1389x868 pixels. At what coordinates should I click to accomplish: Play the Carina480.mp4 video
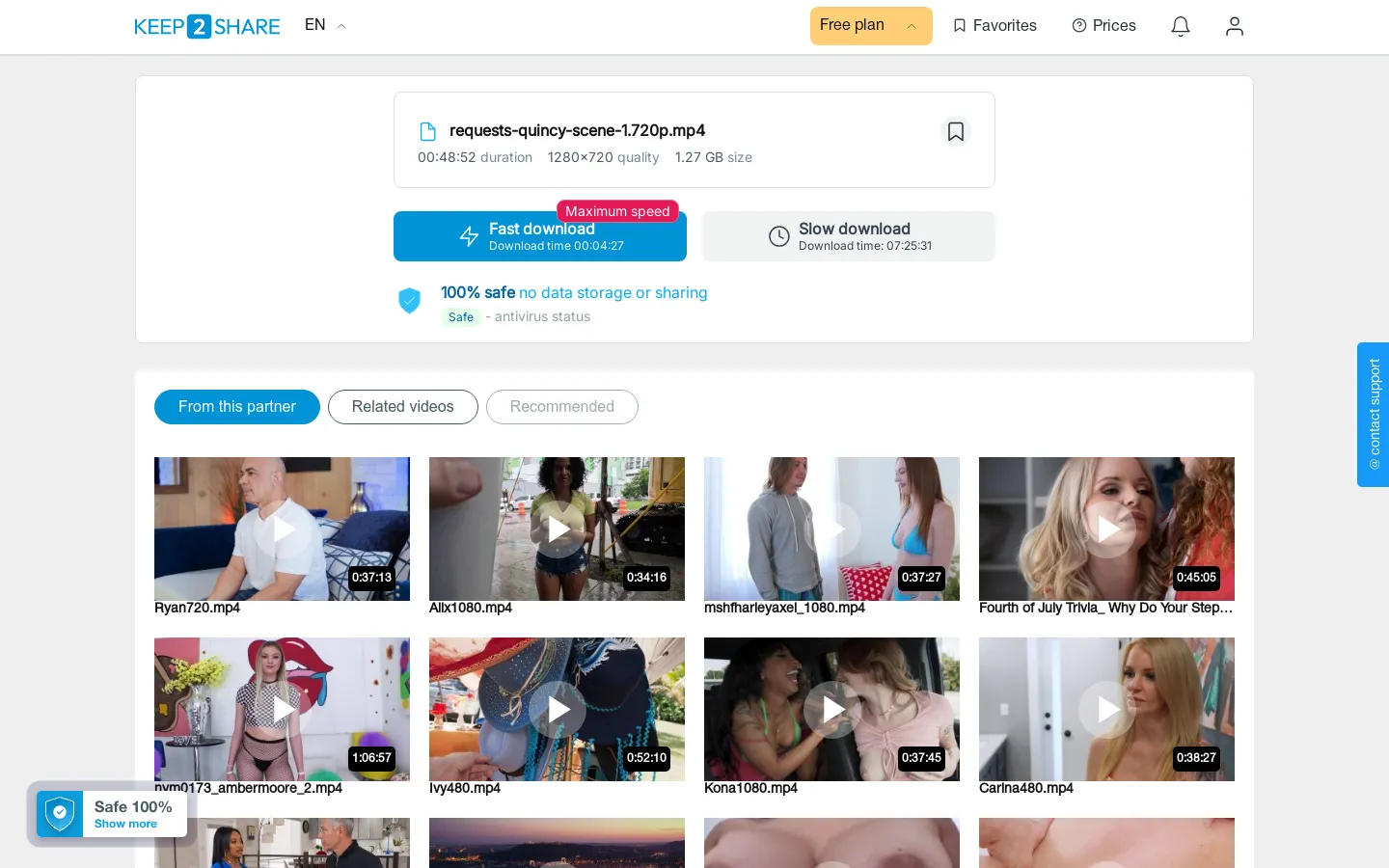pyautogui.click(x=1107, y=709)
